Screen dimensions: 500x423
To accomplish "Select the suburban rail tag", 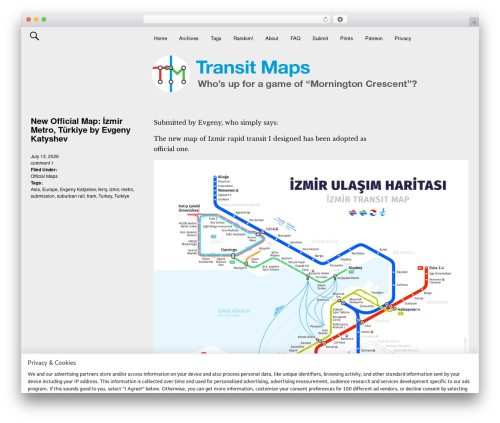I will tap(71, 196).
